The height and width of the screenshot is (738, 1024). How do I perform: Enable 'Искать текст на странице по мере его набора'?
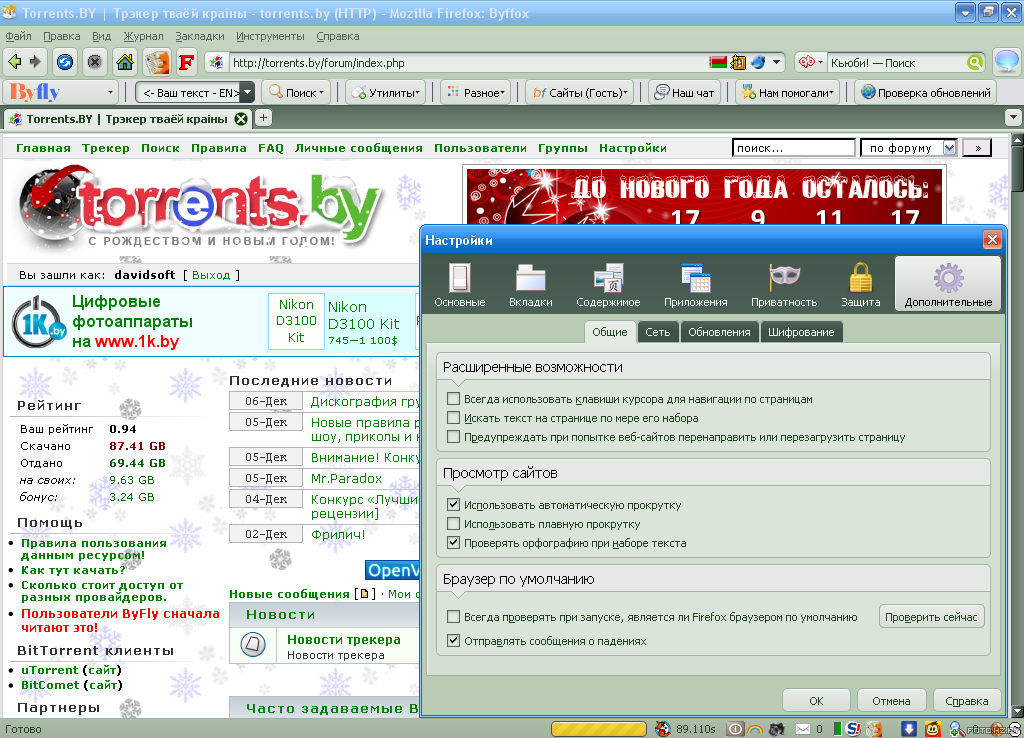pos(453,417)
